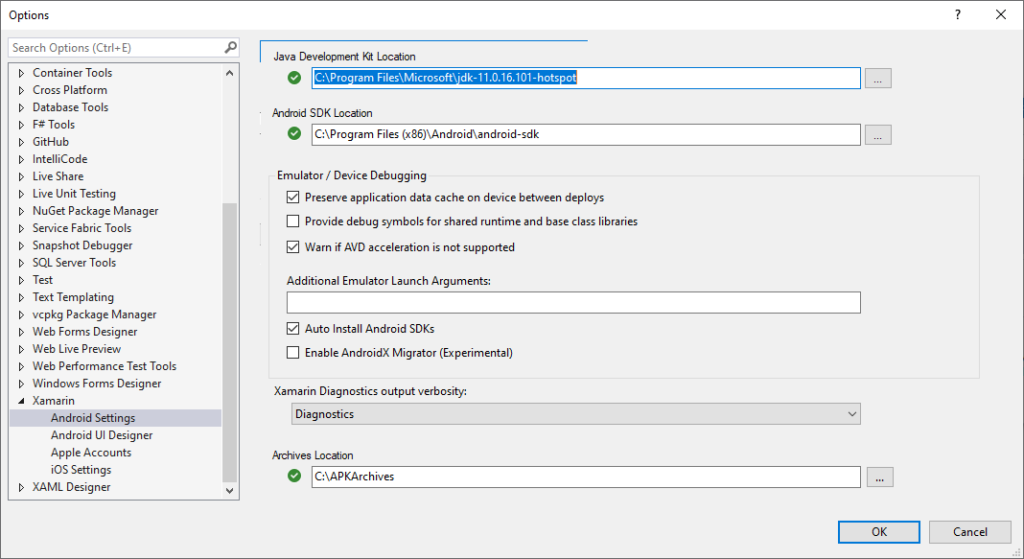Click the browse button for Archives Location
Screen dimensions: 1024x559
[x=878, y=477]
